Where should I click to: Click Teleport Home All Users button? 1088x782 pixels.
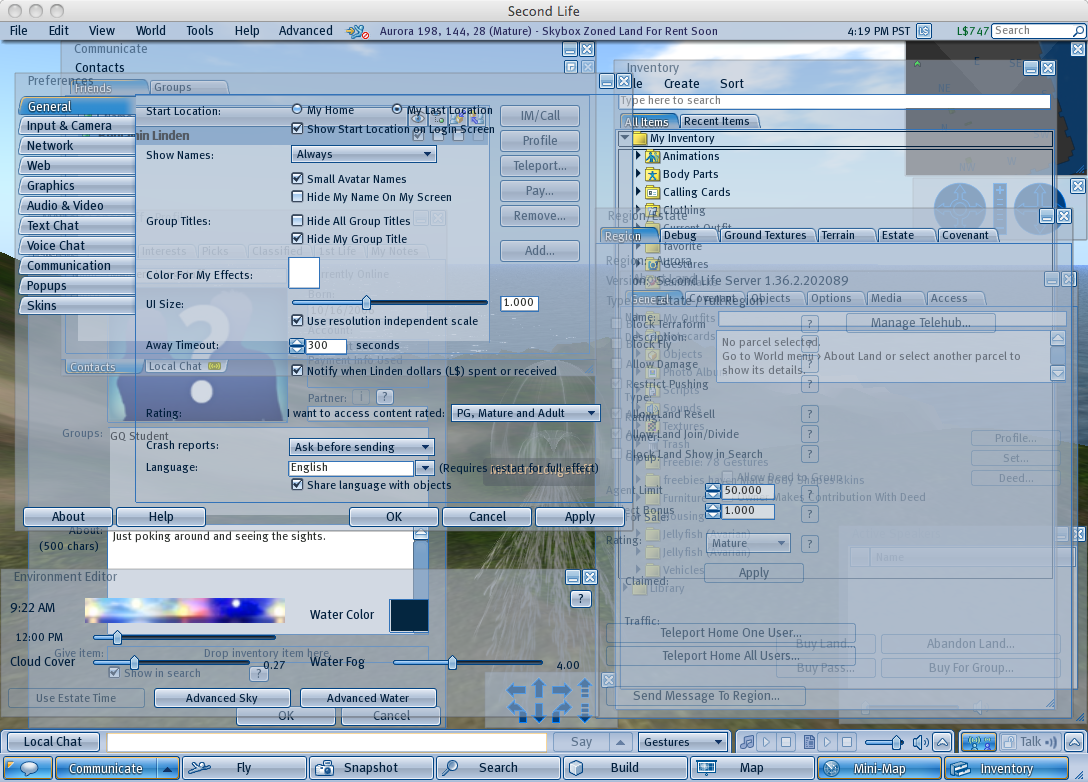[731, 656]
